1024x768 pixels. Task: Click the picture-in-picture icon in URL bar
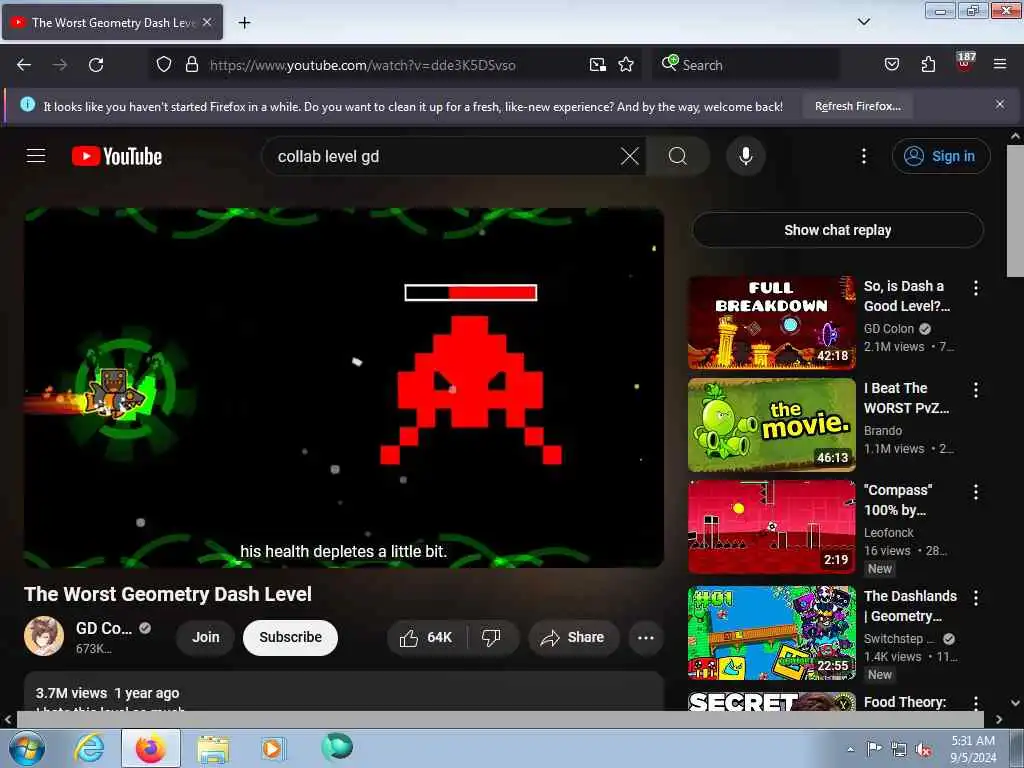point(597,65)
